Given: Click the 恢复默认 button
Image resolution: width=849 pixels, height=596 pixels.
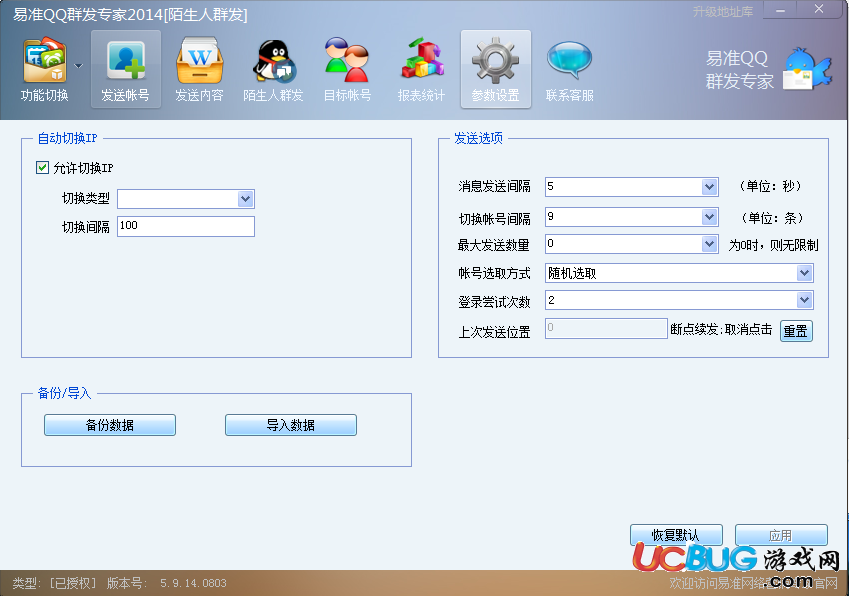Looking at the screenshot, I should (676, 535).
